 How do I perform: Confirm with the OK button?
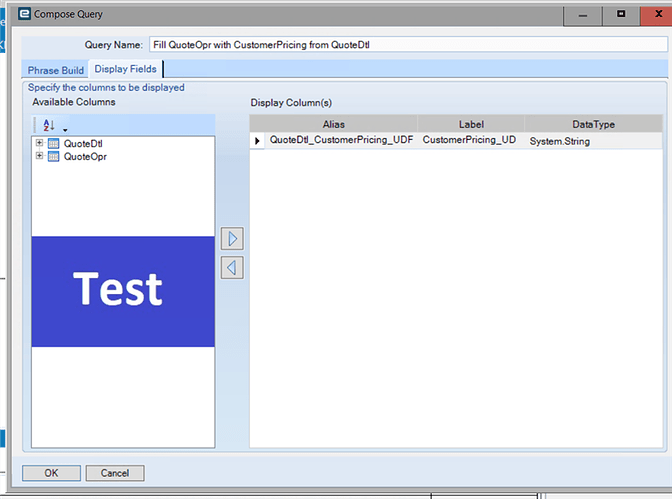[51, 473]
